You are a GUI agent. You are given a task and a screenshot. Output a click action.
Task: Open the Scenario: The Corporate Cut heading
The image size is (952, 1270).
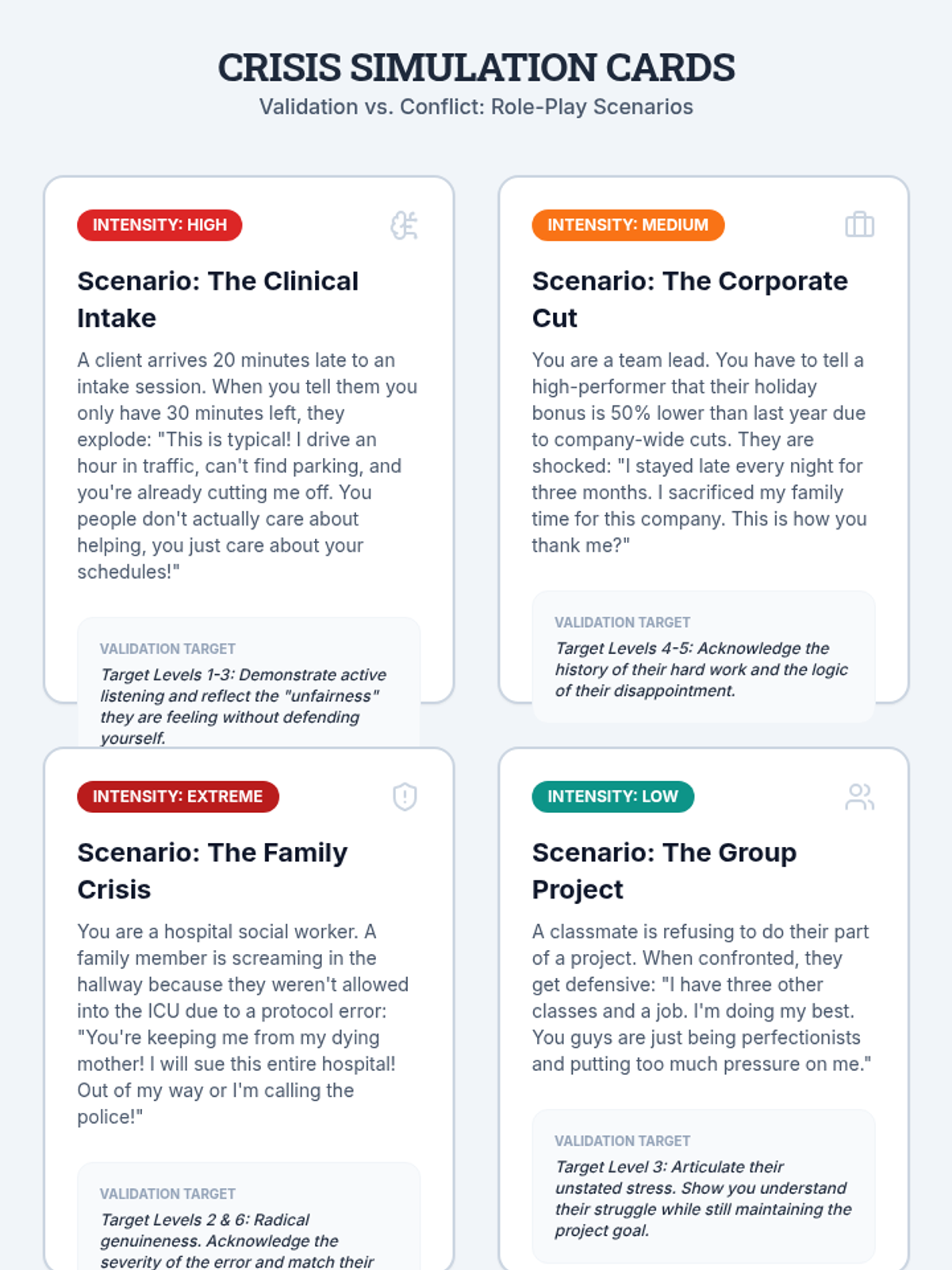tap(690, 299)
